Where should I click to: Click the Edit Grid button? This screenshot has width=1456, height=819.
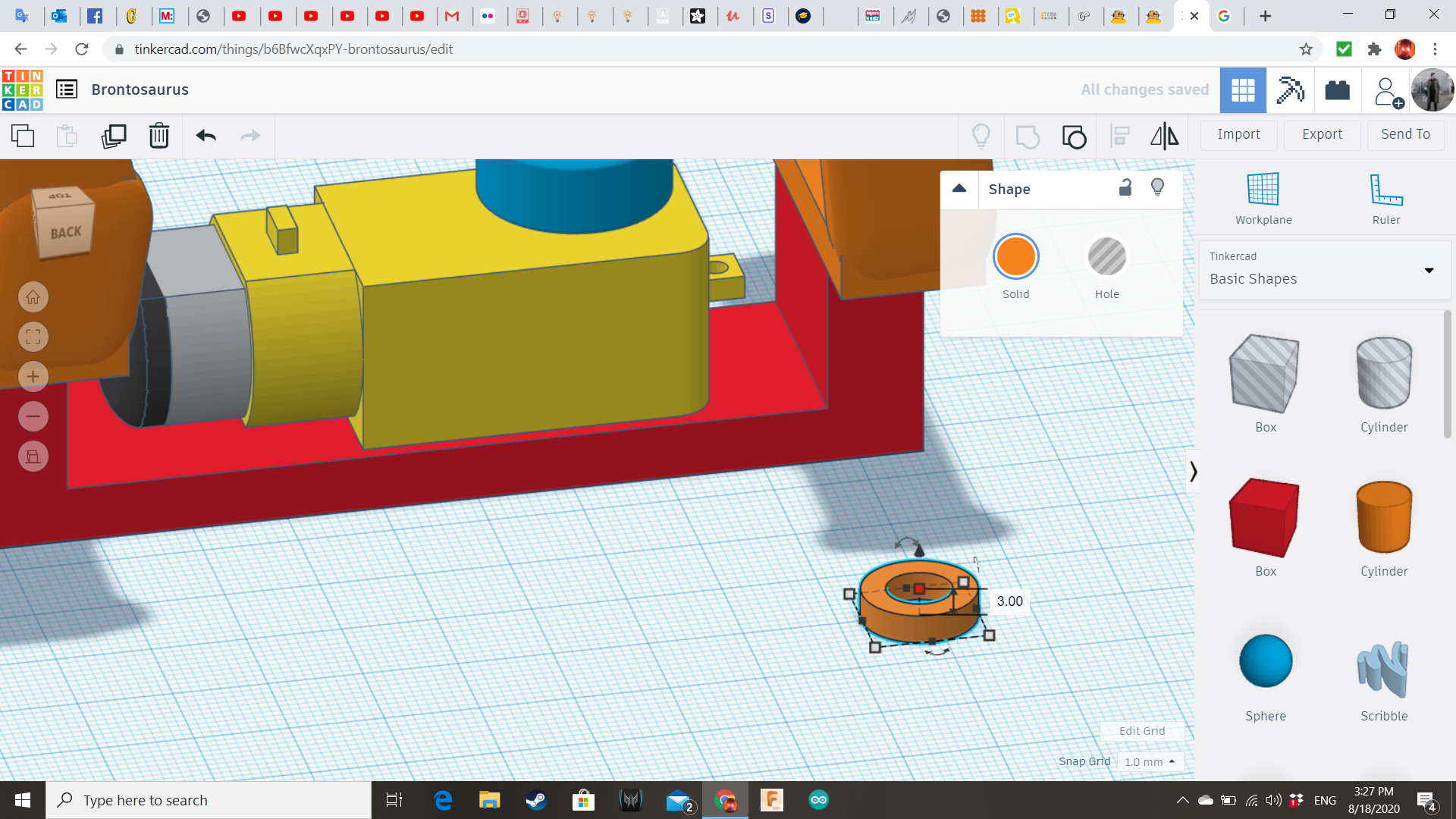pos(1141,730)
